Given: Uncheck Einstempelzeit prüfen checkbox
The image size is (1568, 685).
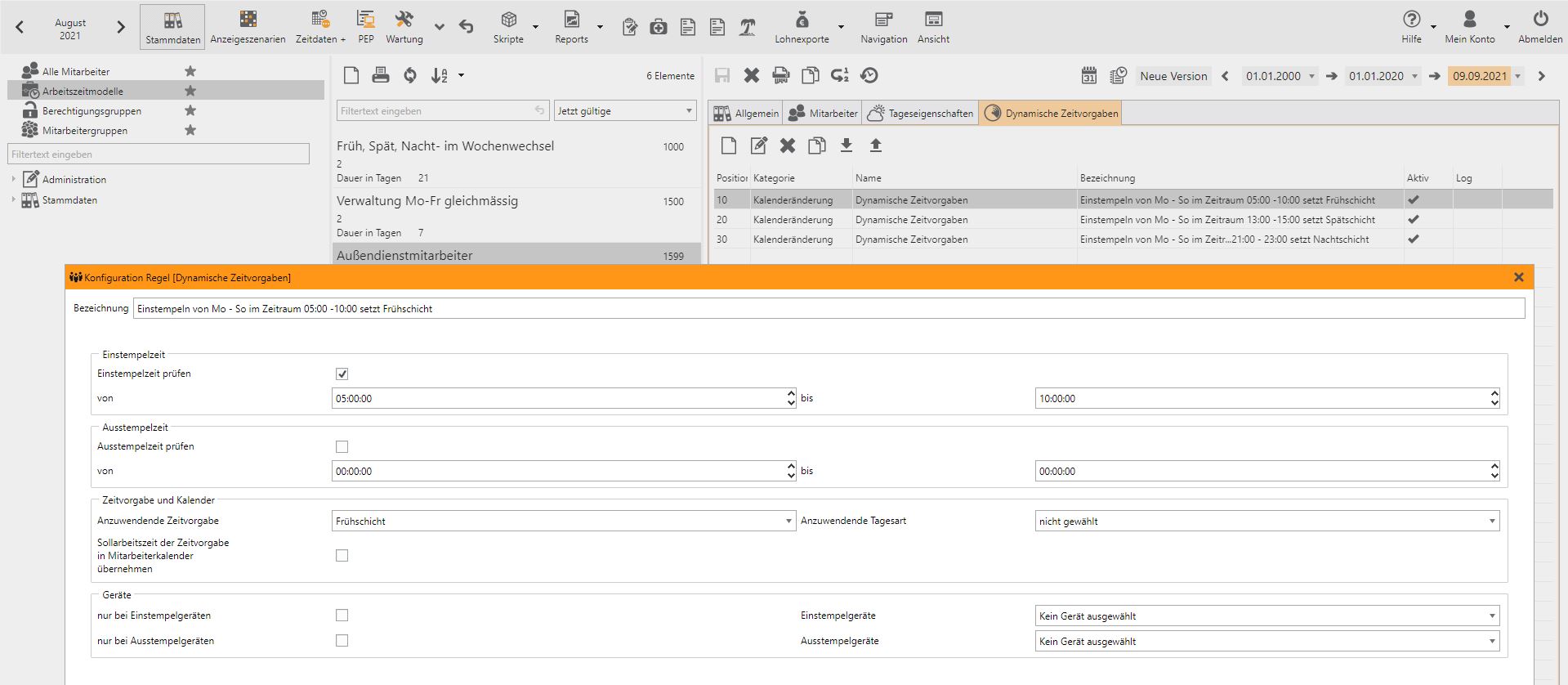Looking at the screenshot, I should (342, 374).
